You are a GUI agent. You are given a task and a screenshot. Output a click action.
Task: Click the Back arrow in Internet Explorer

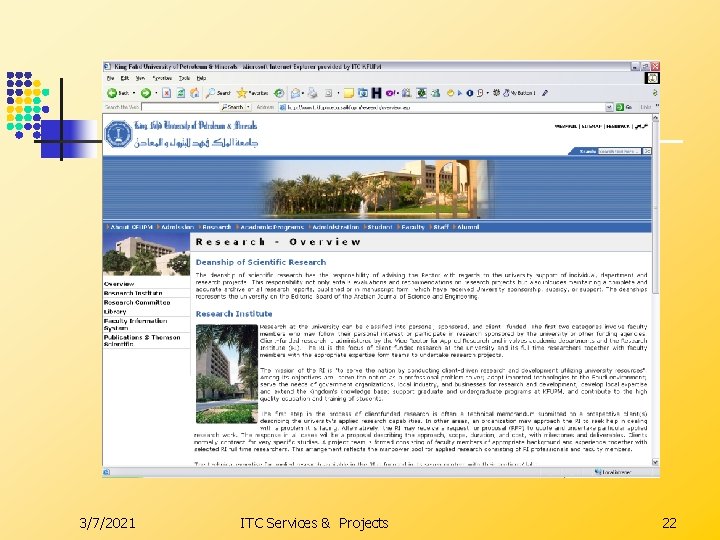click(112, 93)
